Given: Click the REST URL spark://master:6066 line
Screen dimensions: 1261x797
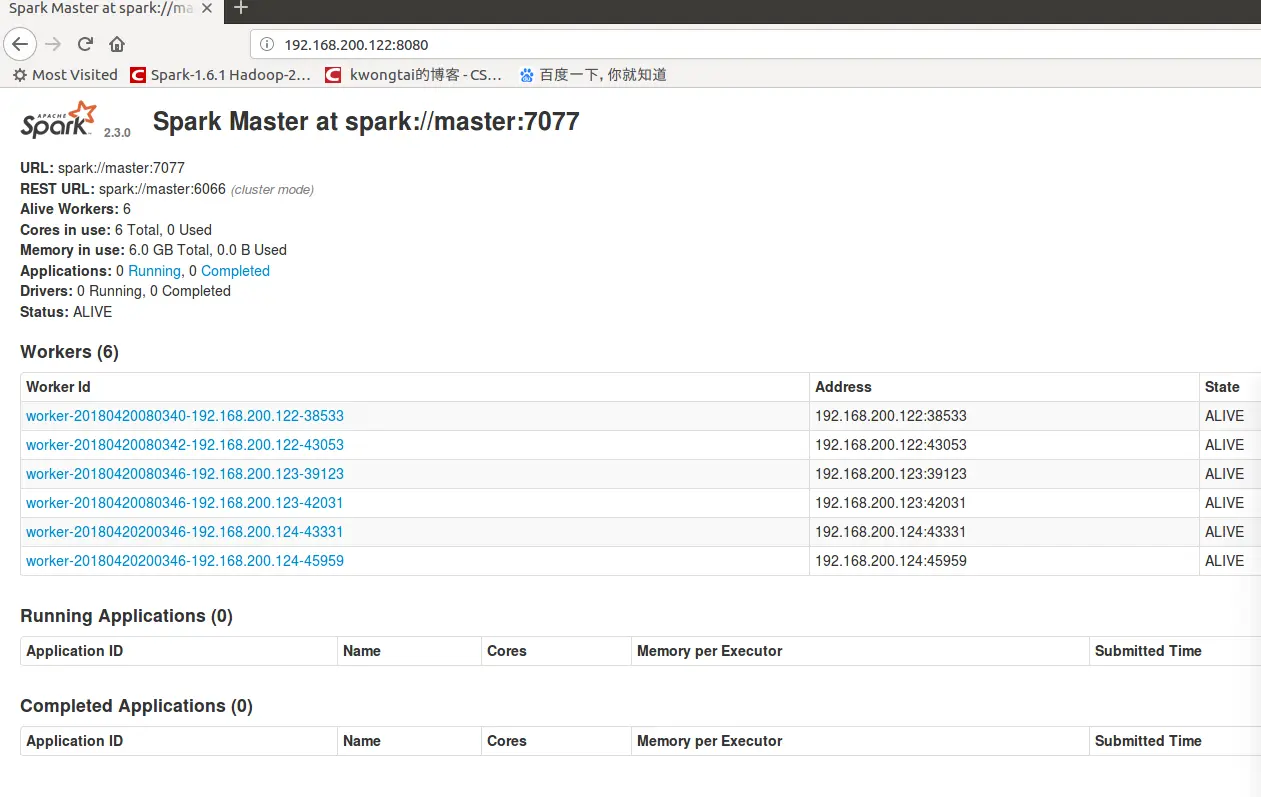Looking at the screenshot, I should (x=167, y=189).
